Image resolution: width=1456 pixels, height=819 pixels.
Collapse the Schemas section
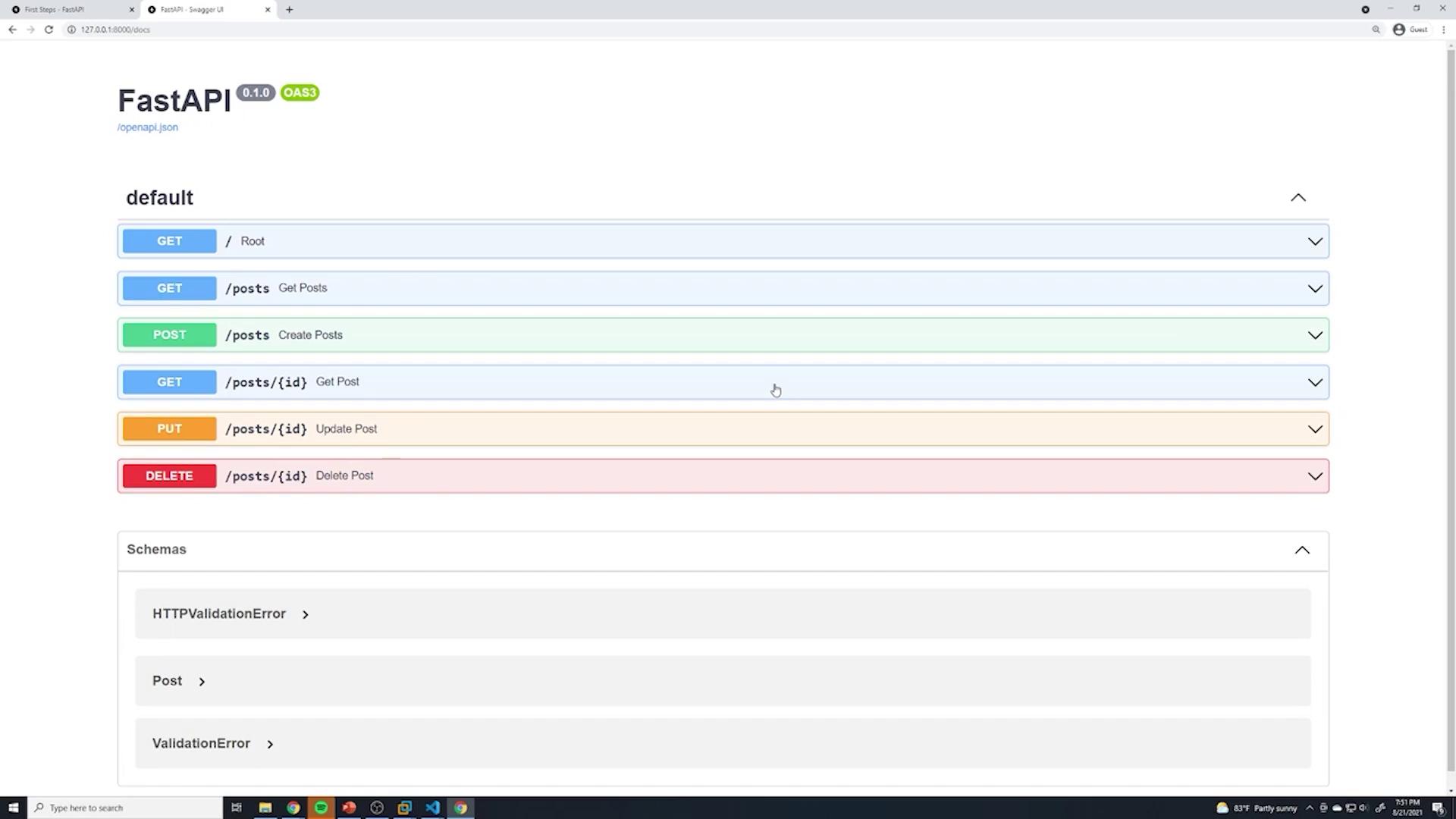click(1301, 550)
